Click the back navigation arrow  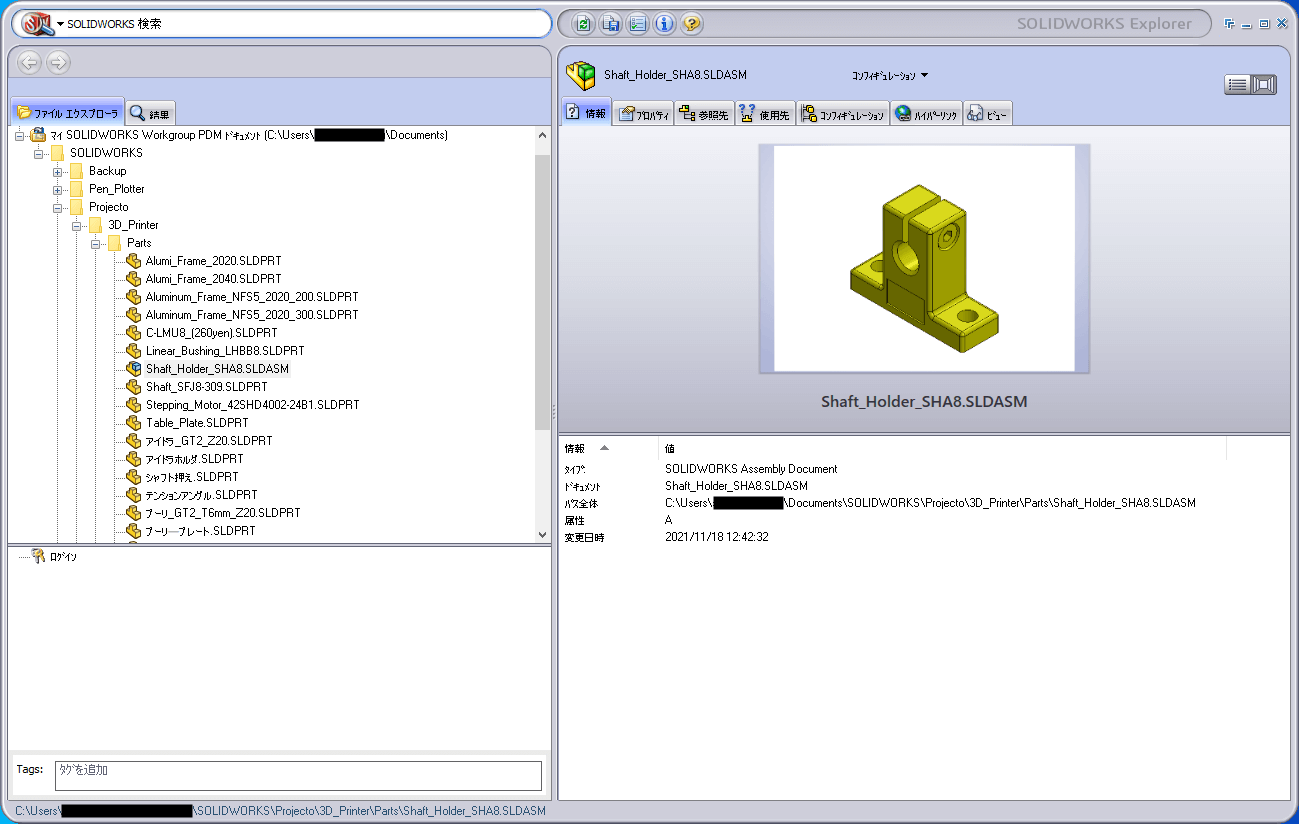[x=28, y=62]
